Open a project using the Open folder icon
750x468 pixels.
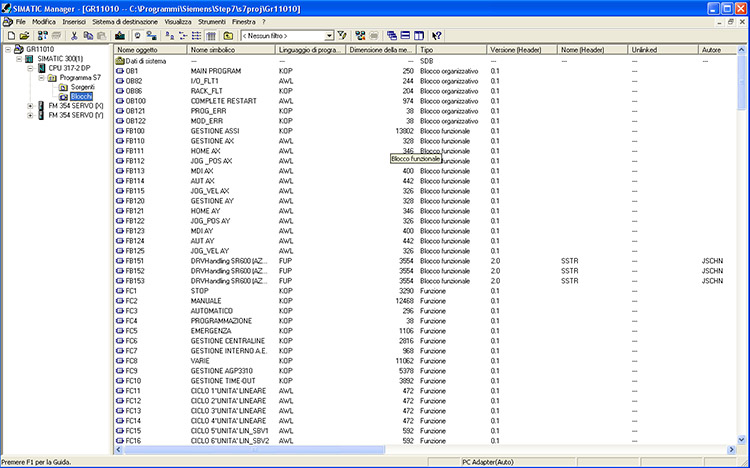pos(24,35)
